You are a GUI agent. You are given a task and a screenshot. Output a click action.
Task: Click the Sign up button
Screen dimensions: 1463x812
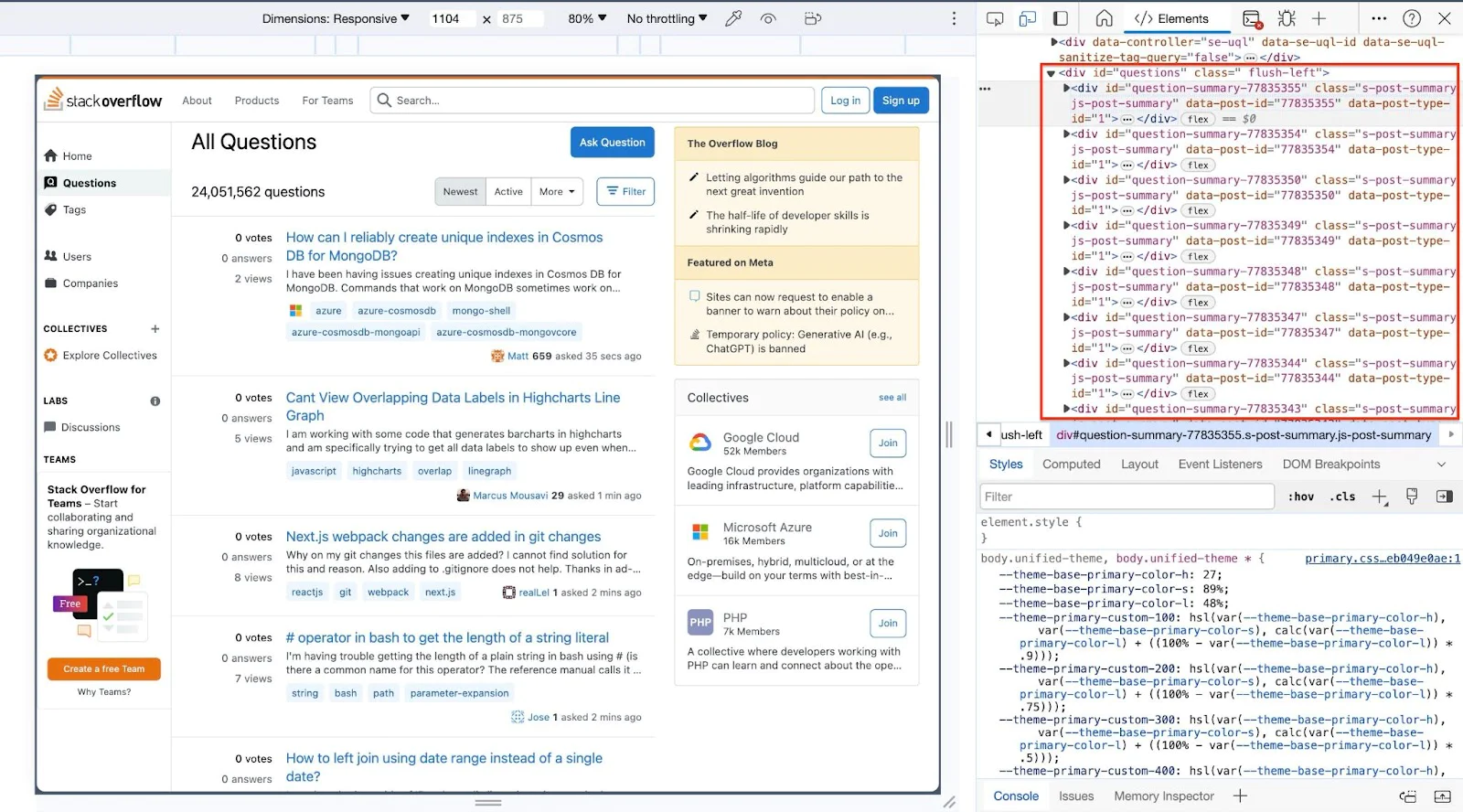point(901,101)
